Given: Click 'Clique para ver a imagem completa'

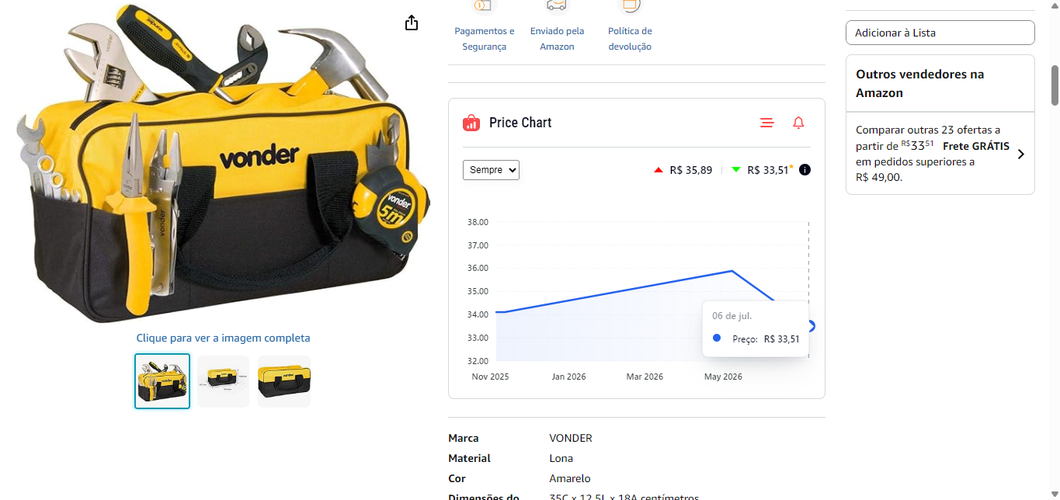Looking at the screenshot, I should (x=223, y=338).
